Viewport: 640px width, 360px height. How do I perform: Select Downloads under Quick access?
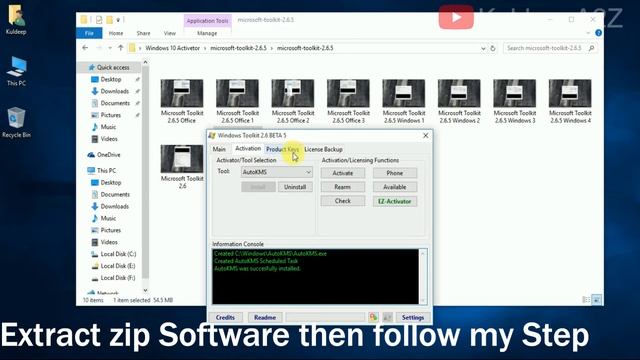[x=114, y=91]
